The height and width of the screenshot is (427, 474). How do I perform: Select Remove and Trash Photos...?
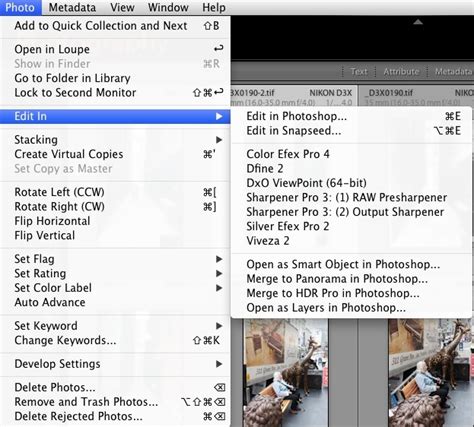[115, 402]
